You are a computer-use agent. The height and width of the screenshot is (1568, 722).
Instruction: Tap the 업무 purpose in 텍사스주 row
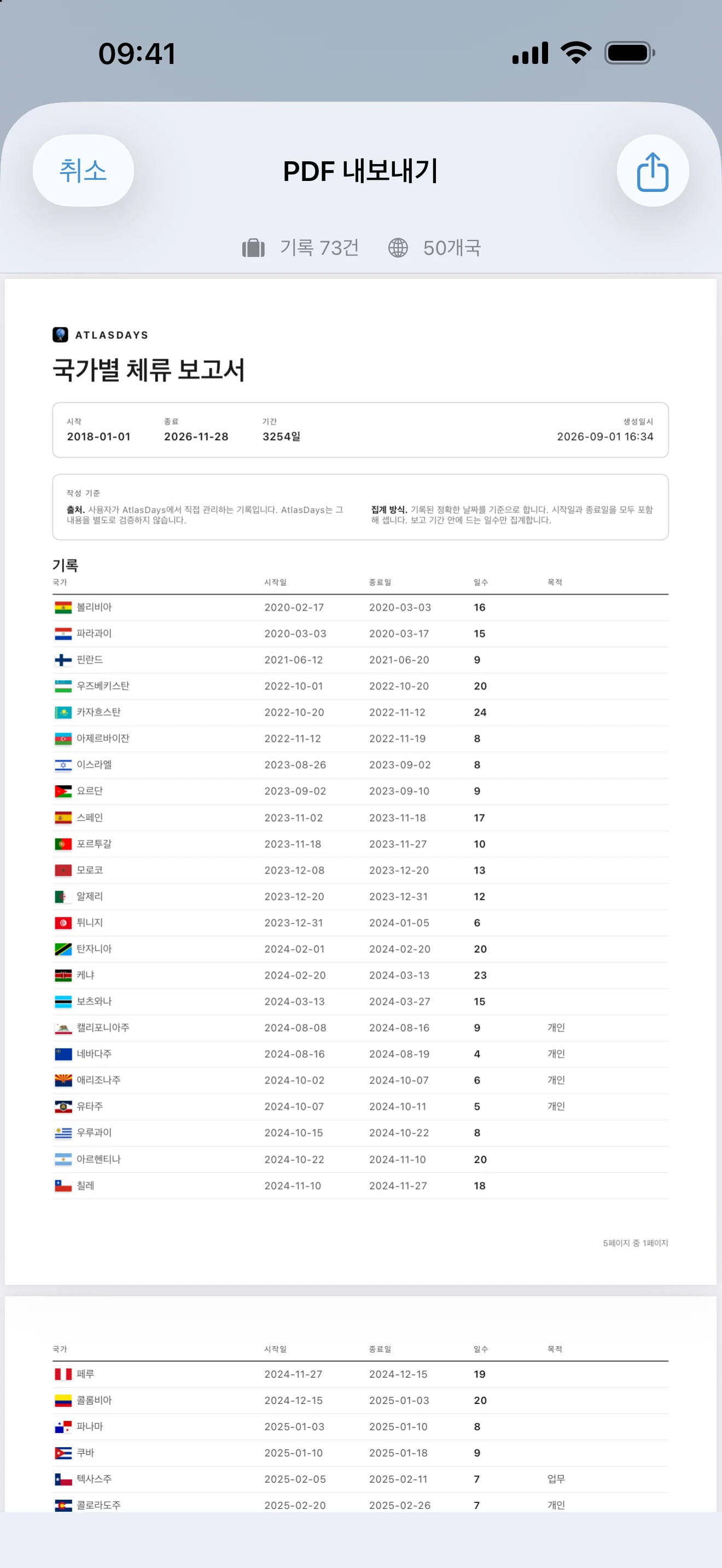pyautogui.click(x=556, y=1479)
